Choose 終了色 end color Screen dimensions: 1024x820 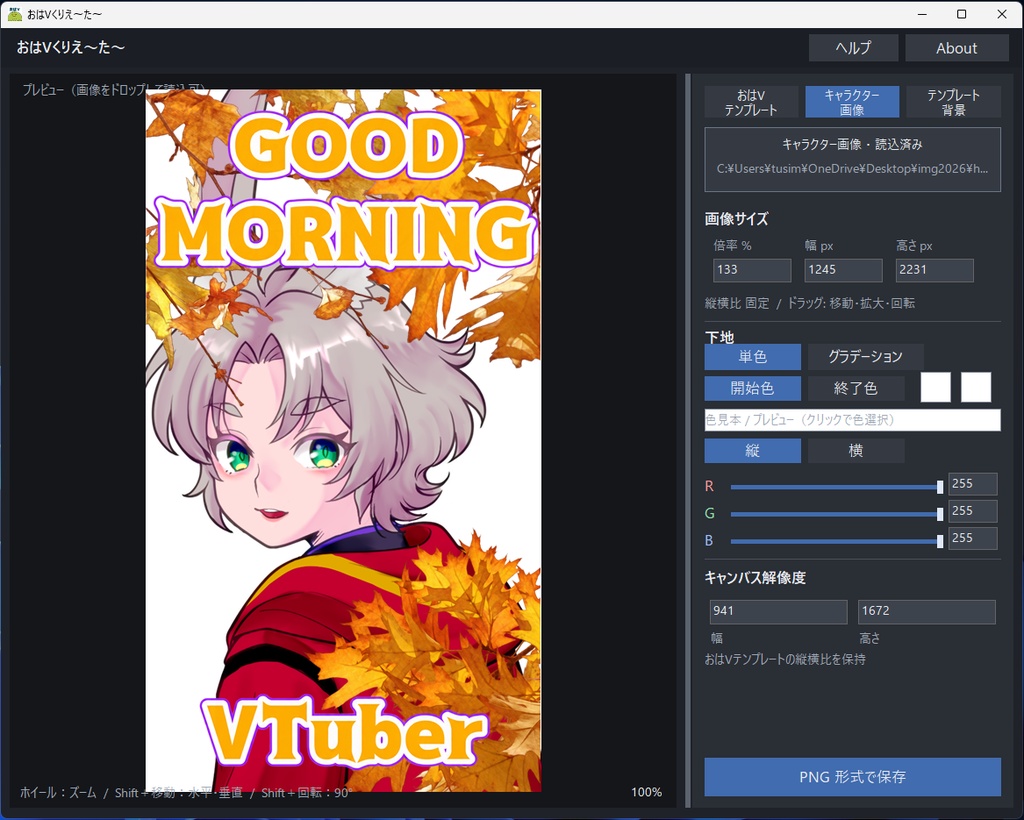pyautogui.click(x=856, y=388)
